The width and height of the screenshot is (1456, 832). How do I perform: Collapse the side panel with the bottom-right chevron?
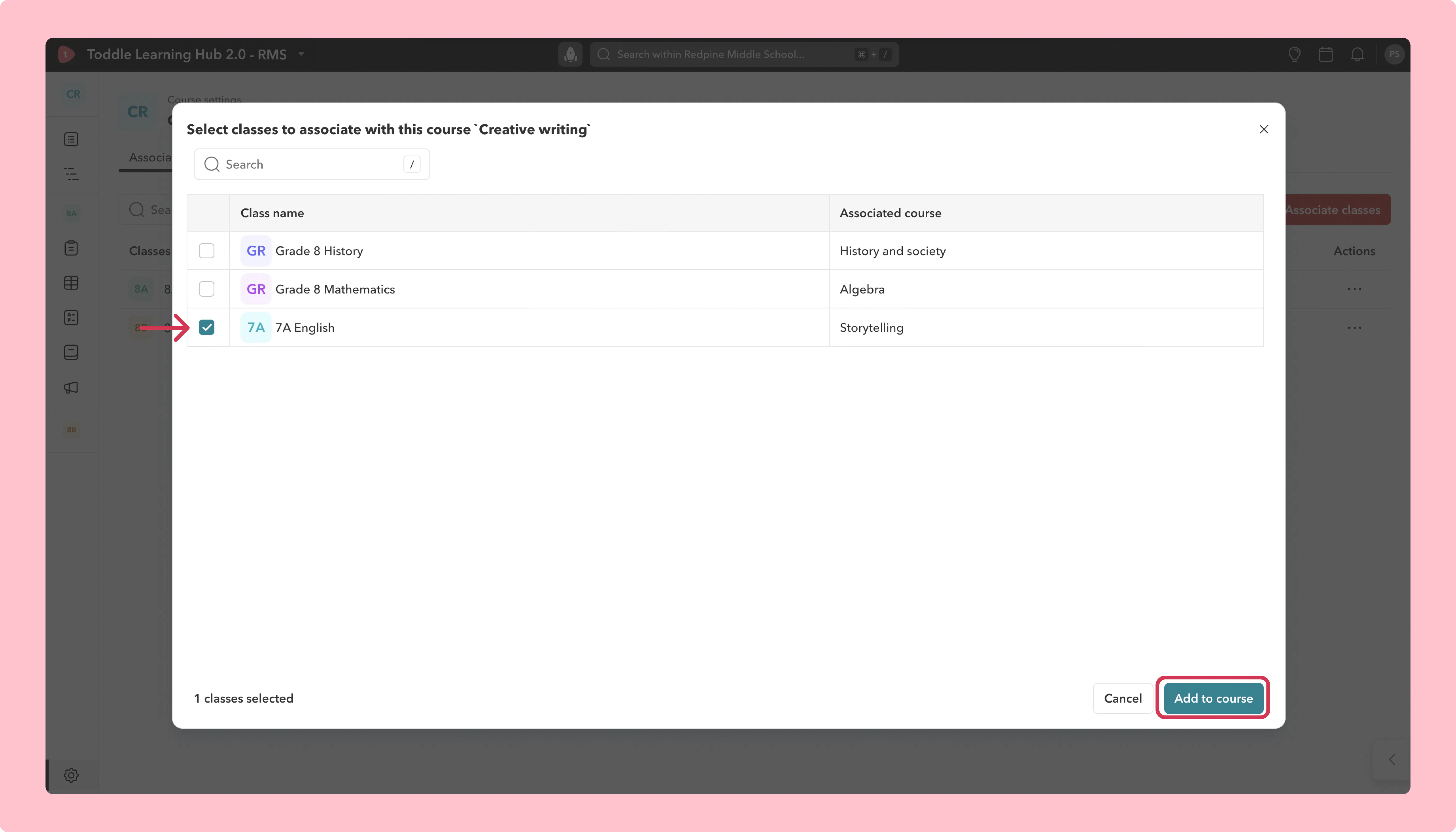(x=1392, y=760)
